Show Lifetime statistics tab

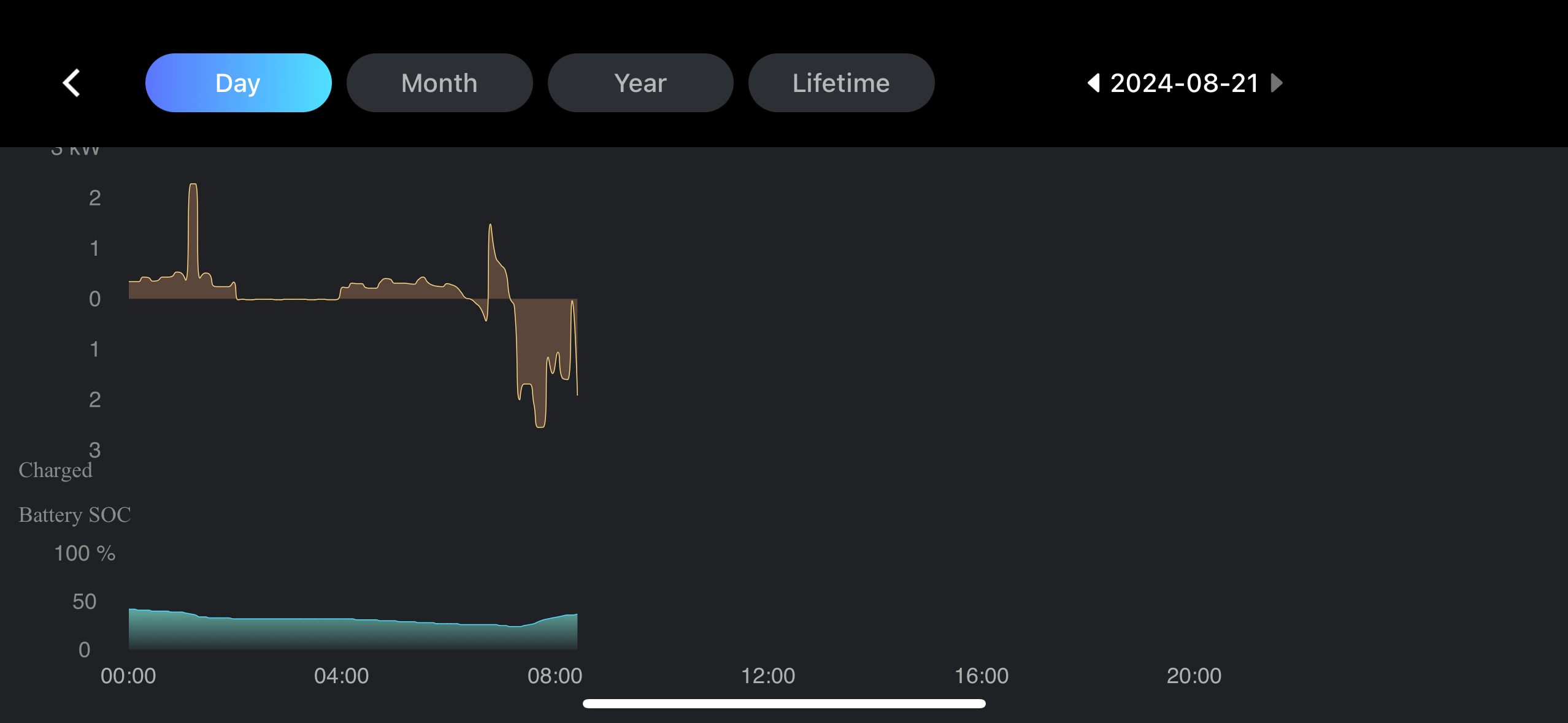coord(841,83)
